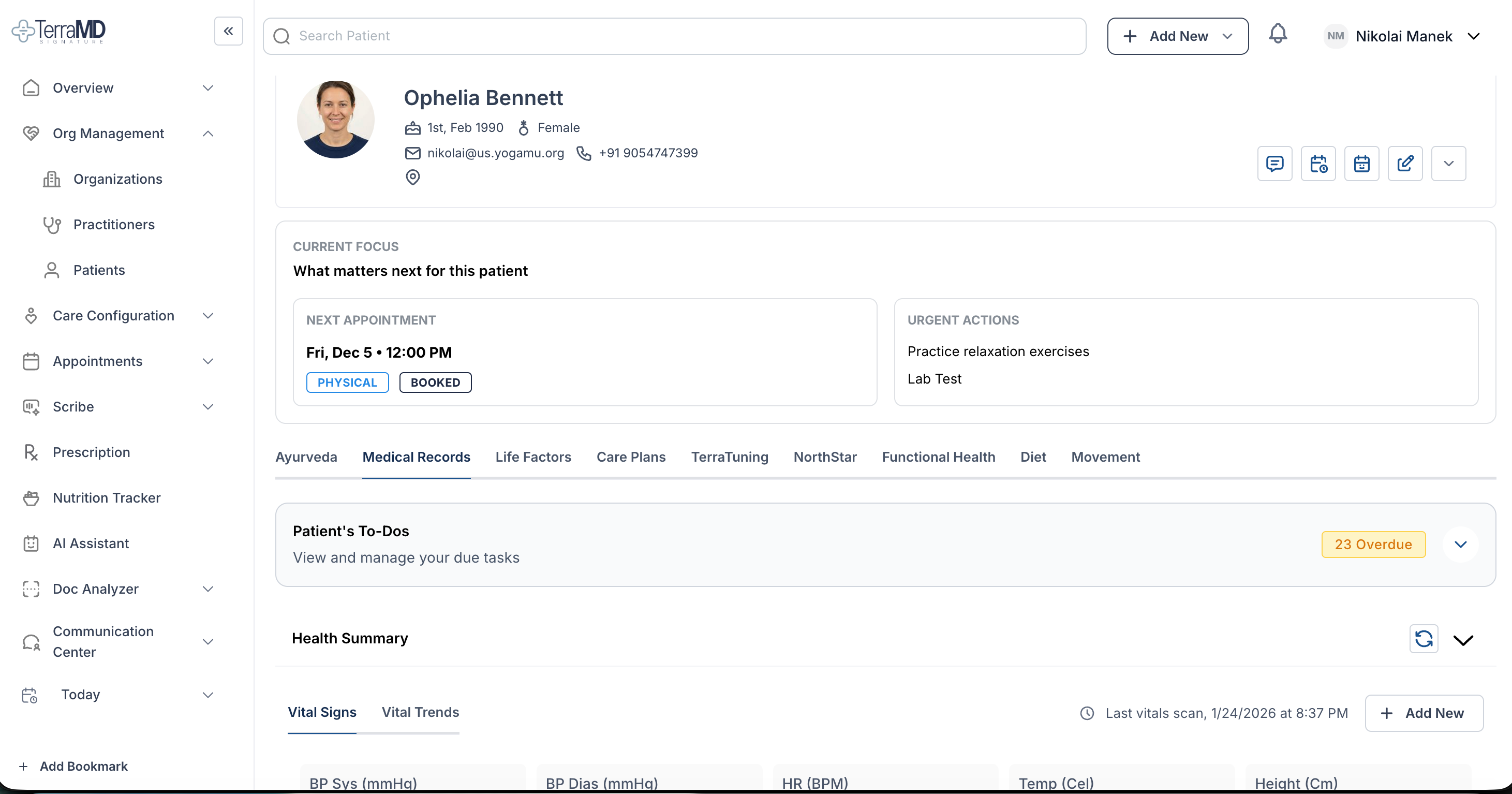
Task: Click the notification bell icon
Action: coord(1278,34)
